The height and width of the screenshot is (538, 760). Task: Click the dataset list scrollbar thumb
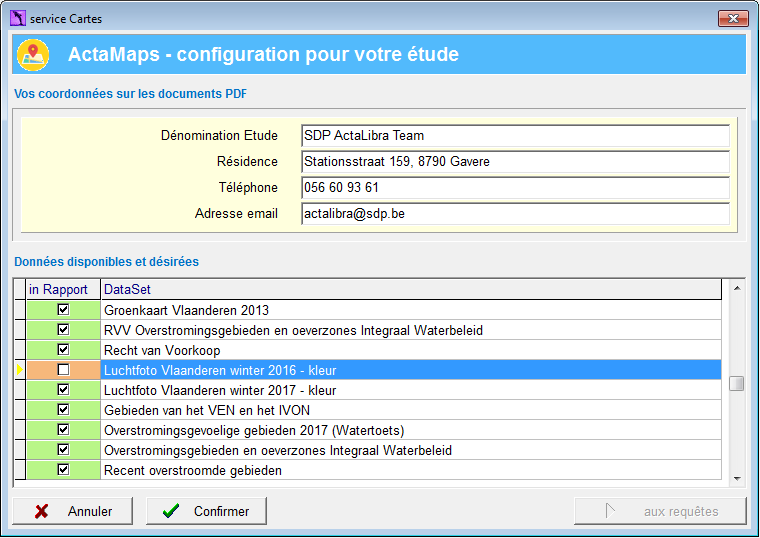[737, 383]
